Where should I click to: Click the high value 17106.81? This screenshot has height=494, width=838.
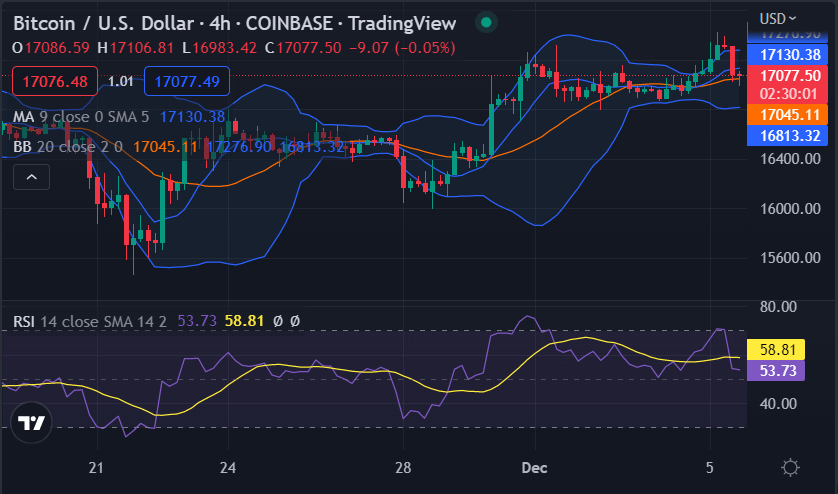click(142, 48)
